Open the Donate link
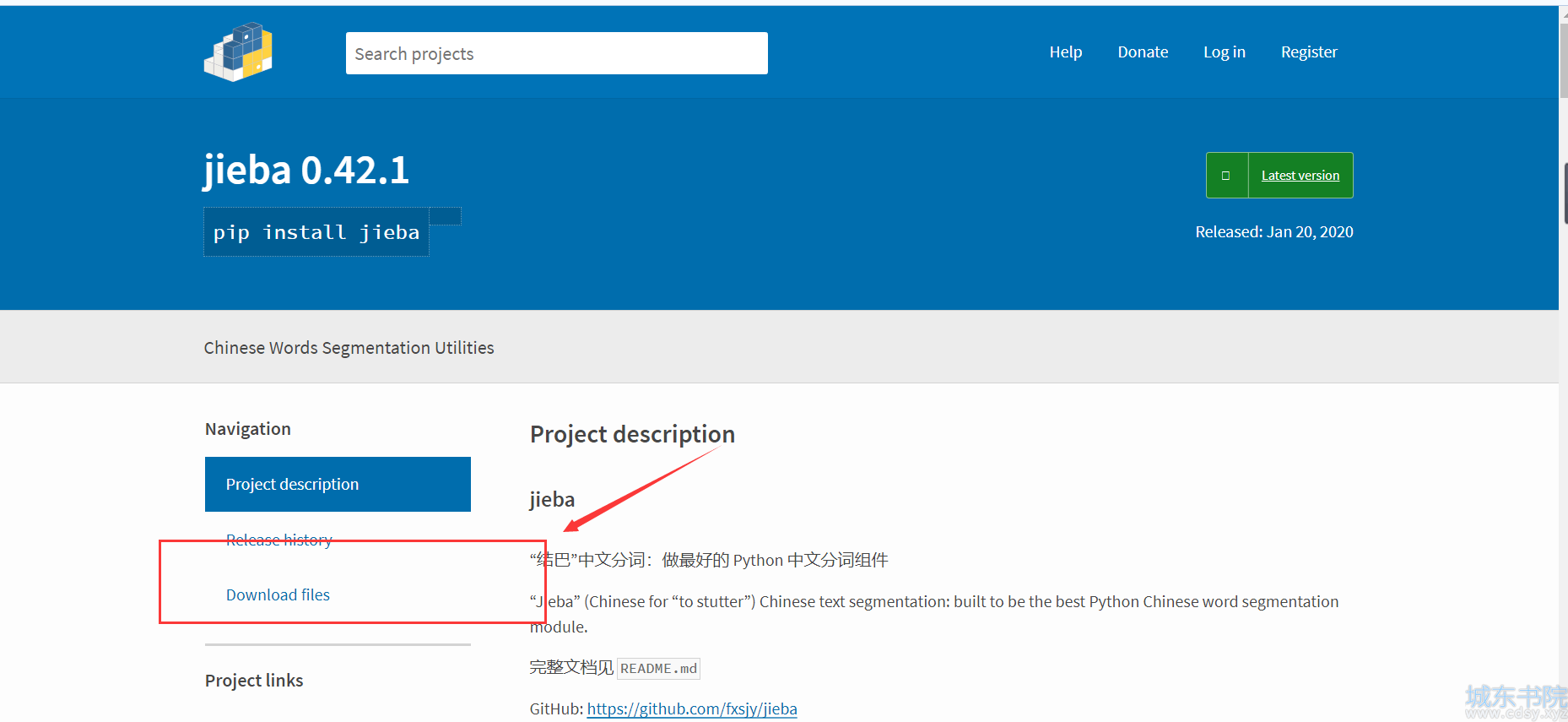This screenshot has width=1568, height=722. (1143, 52)
